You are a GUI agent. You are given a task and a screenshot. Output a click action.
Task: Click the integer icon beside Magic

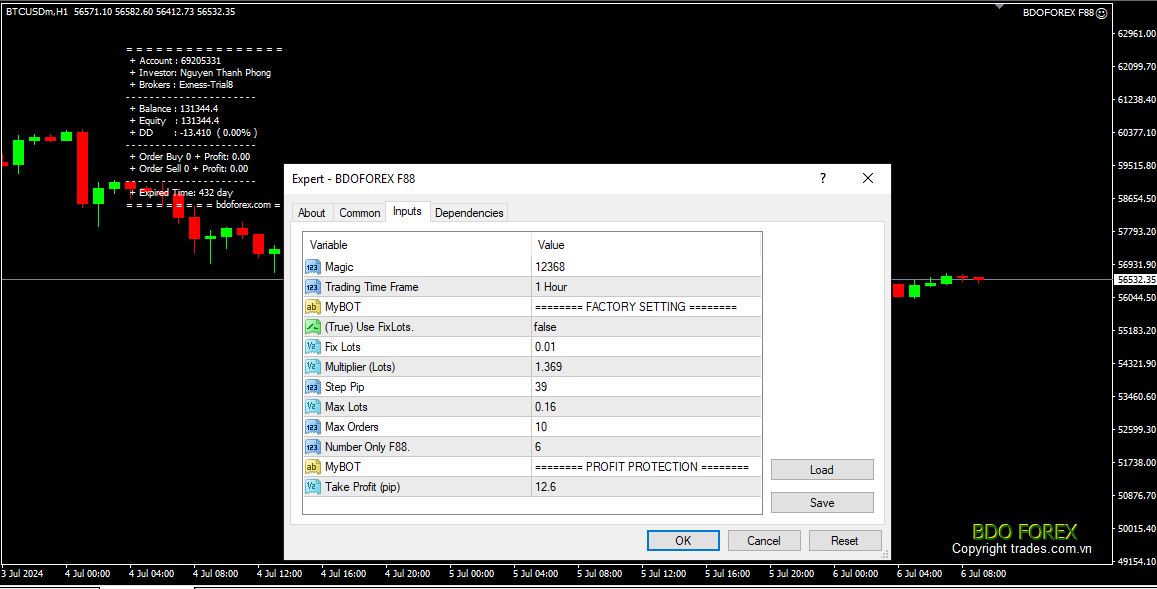click(313, 267)
